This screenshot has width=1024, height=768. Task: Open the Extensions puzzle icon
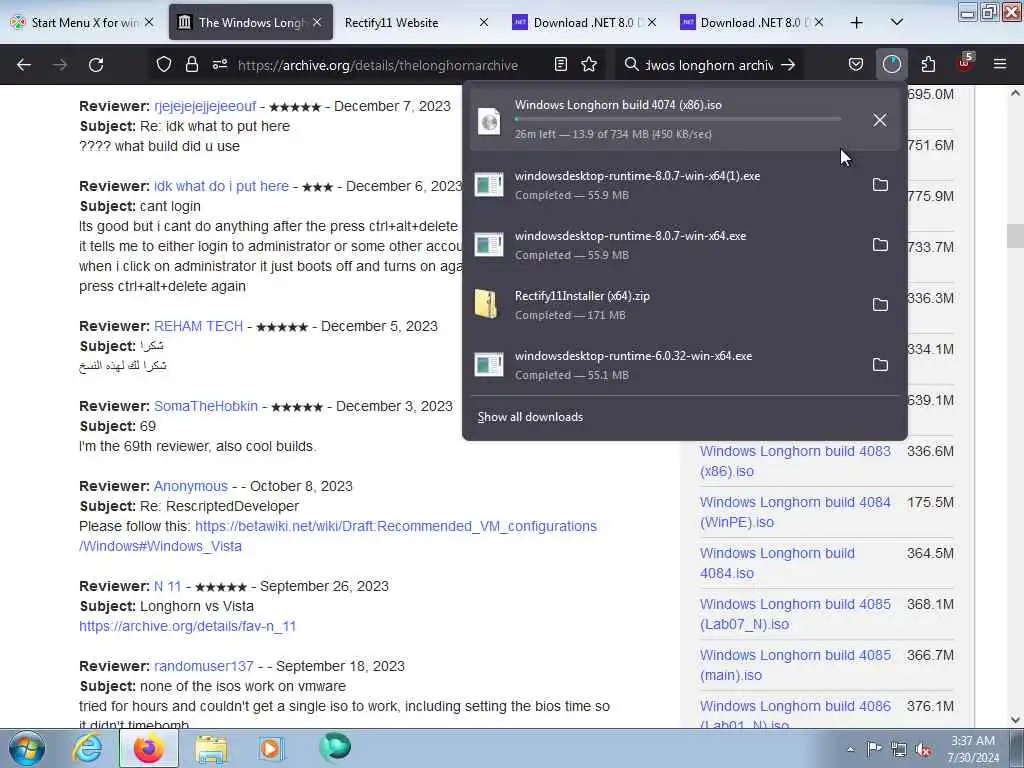pos(928,64)
